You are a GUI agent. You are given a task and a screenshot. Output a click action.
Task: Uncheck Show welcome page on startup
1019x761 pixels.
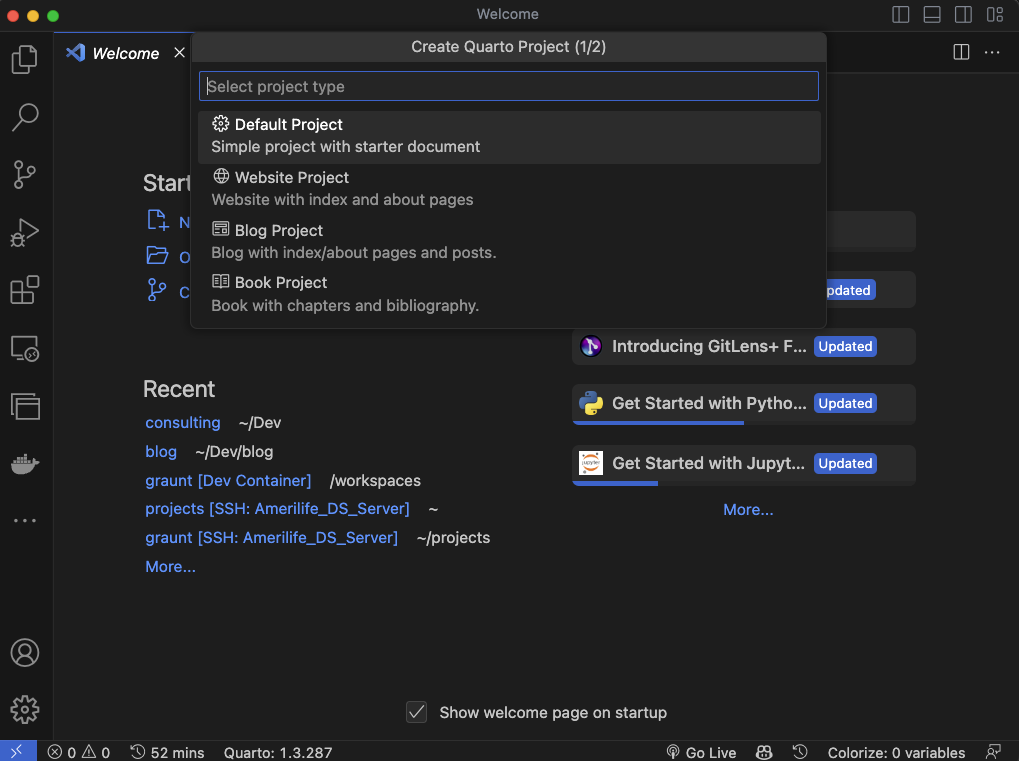tap(417, 713)
